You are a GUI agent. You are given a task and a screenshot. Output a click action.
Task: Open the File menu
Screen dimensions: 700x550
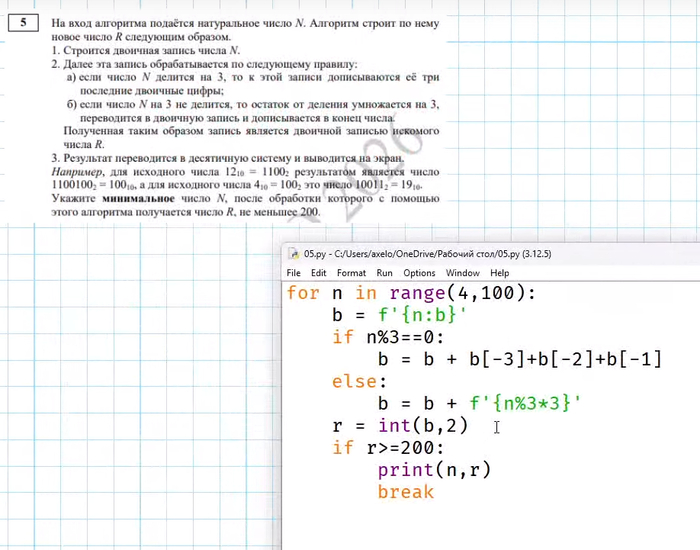[x=294, y=273]
